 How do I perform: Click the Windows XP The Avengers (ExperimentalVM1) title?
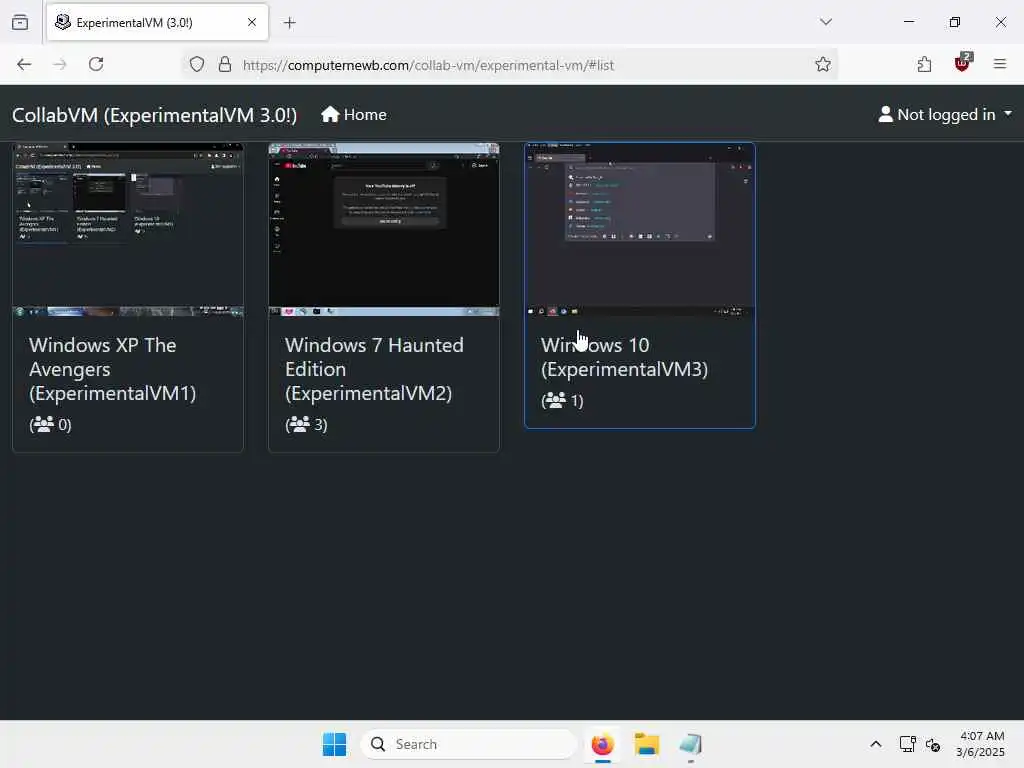coord(112,369)
